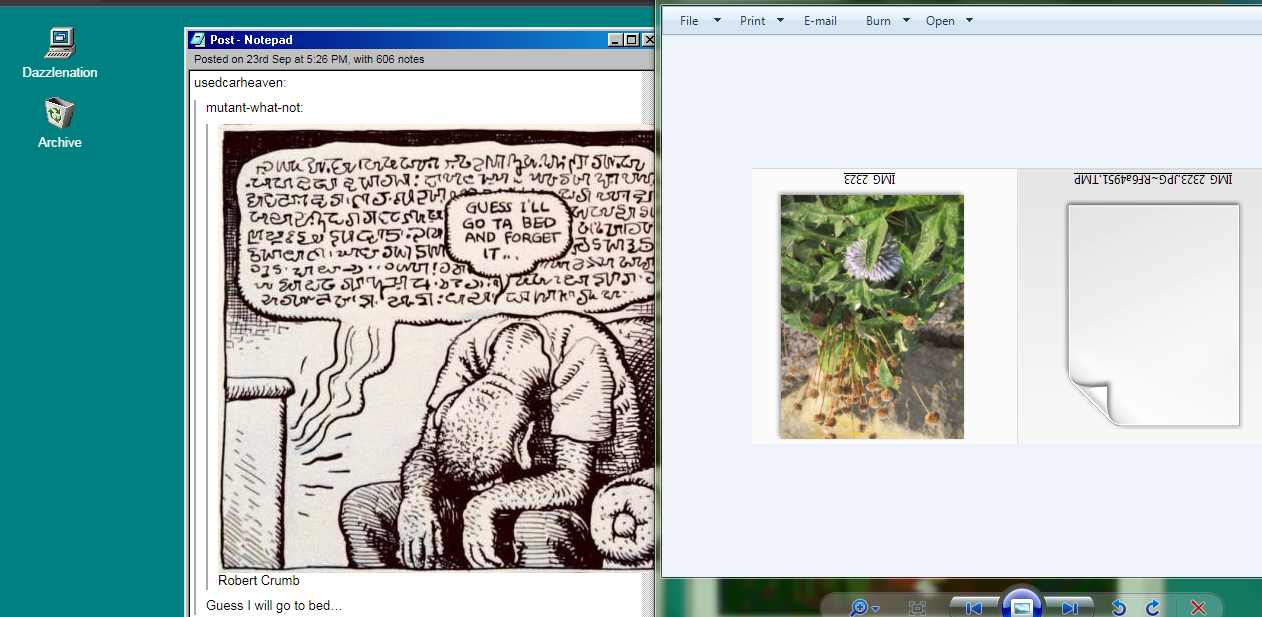Click the Post - Notepad title text
This screenshot has height=617, width=1262.
click(251, 40)
